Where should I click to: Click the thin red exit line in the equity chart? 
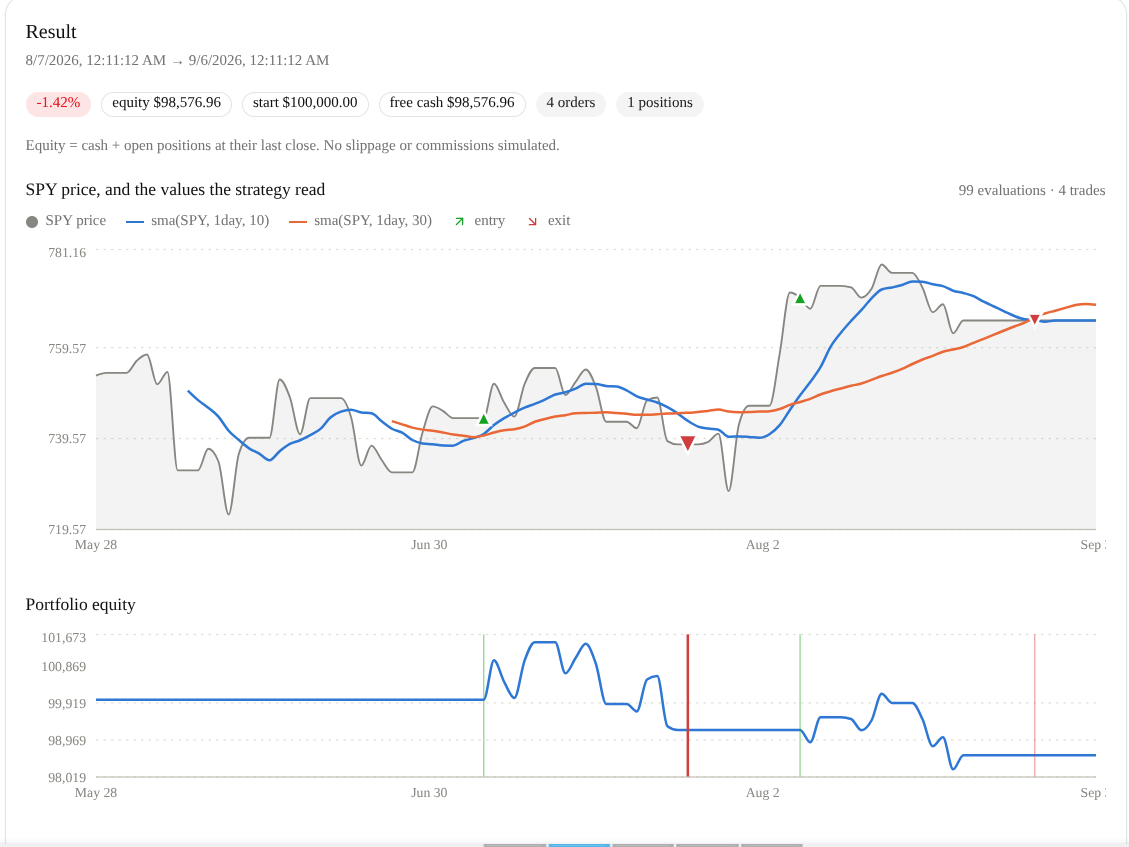tap(1035, 705)
